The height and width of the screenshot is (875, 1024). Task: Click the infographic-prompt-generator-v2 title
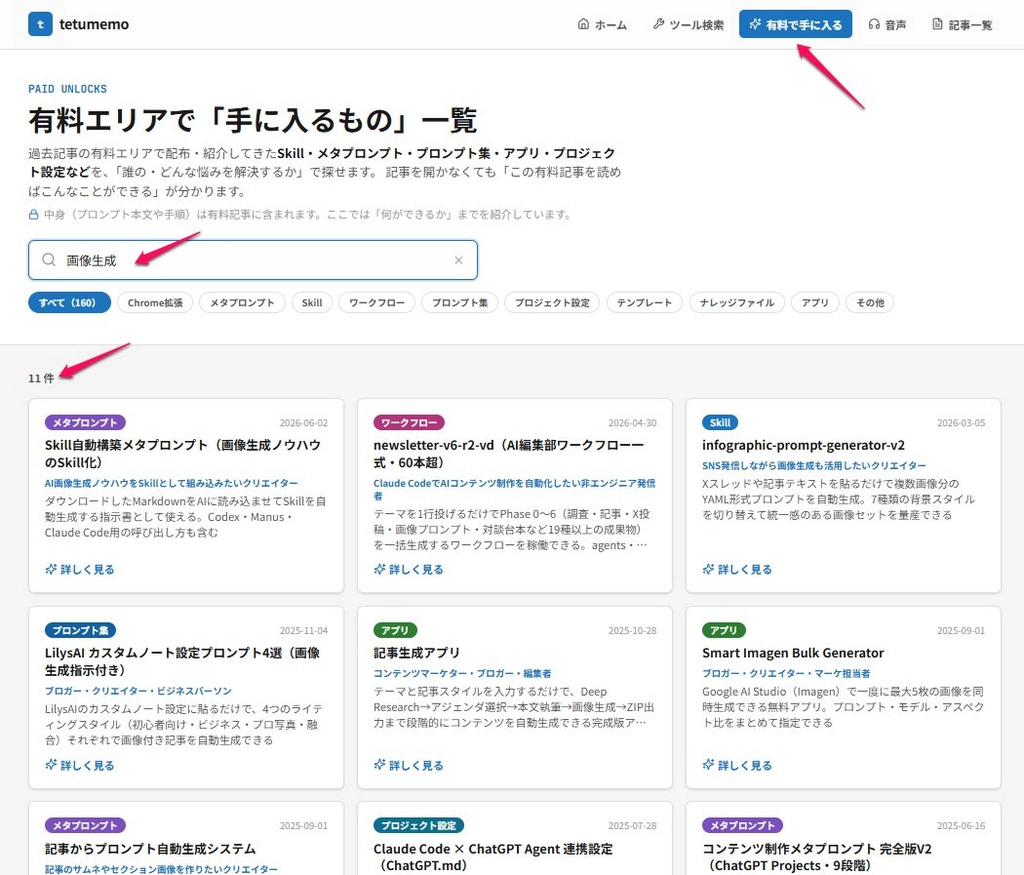tap(803, 445)
